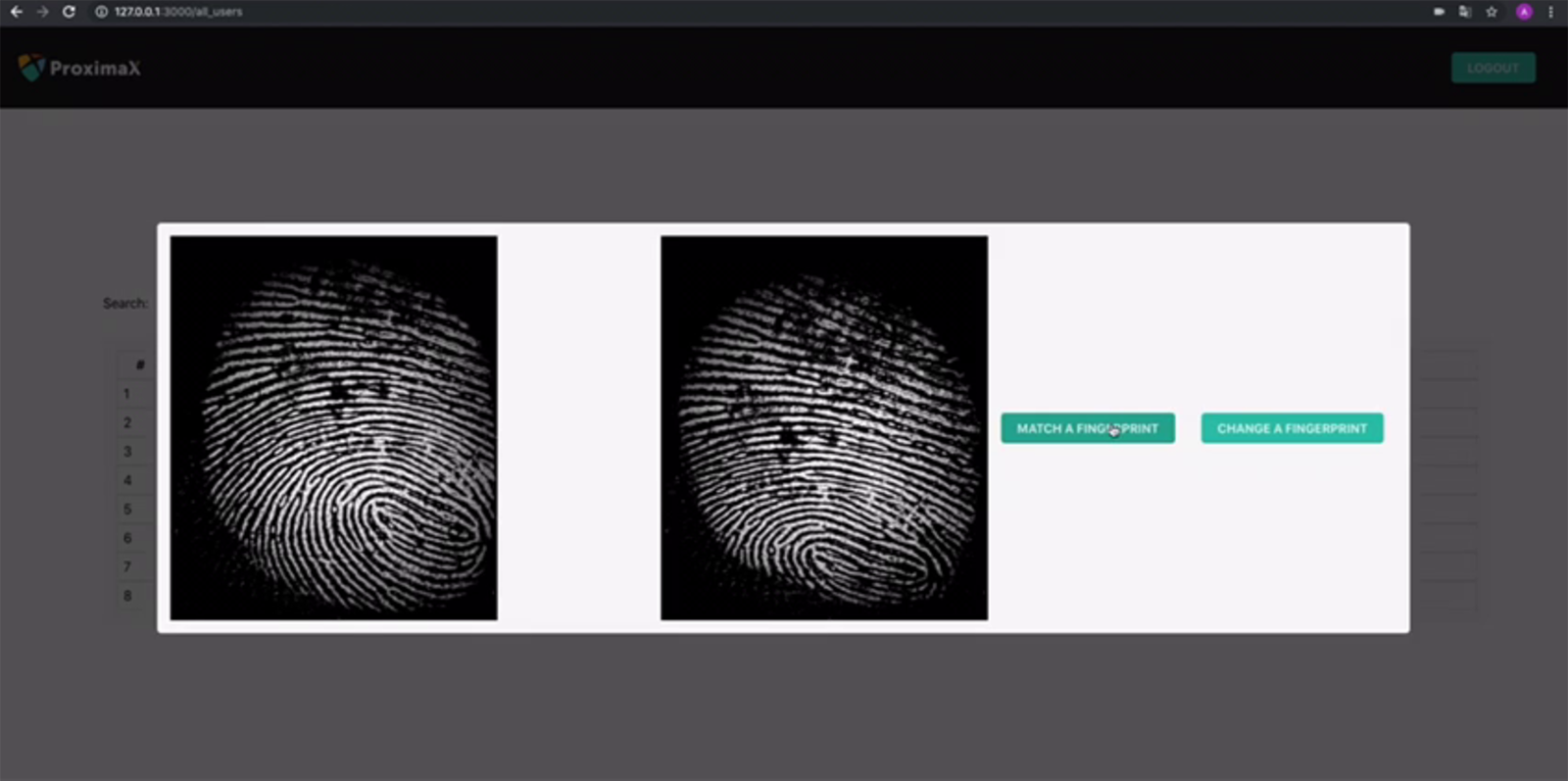This screenshot has height=781, width=1568.
Task: Reload the current page
Action: (69, 12)
